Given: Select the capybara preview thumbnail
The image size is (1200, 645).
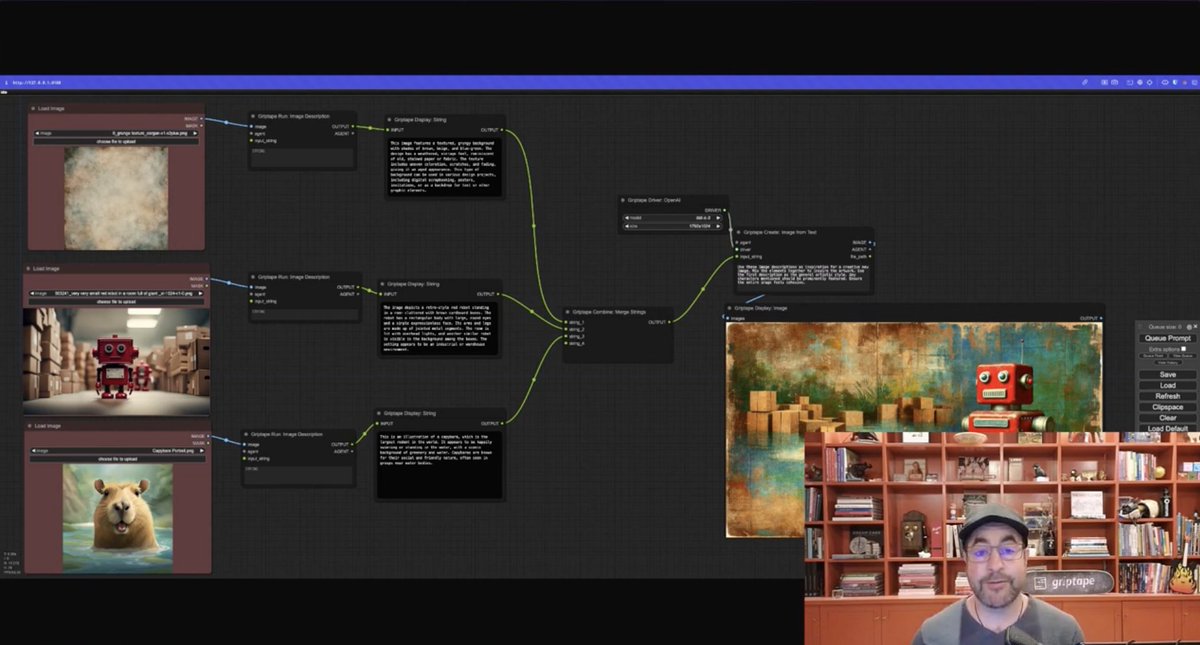Looking at the screenshot, I should click(117, 517).
